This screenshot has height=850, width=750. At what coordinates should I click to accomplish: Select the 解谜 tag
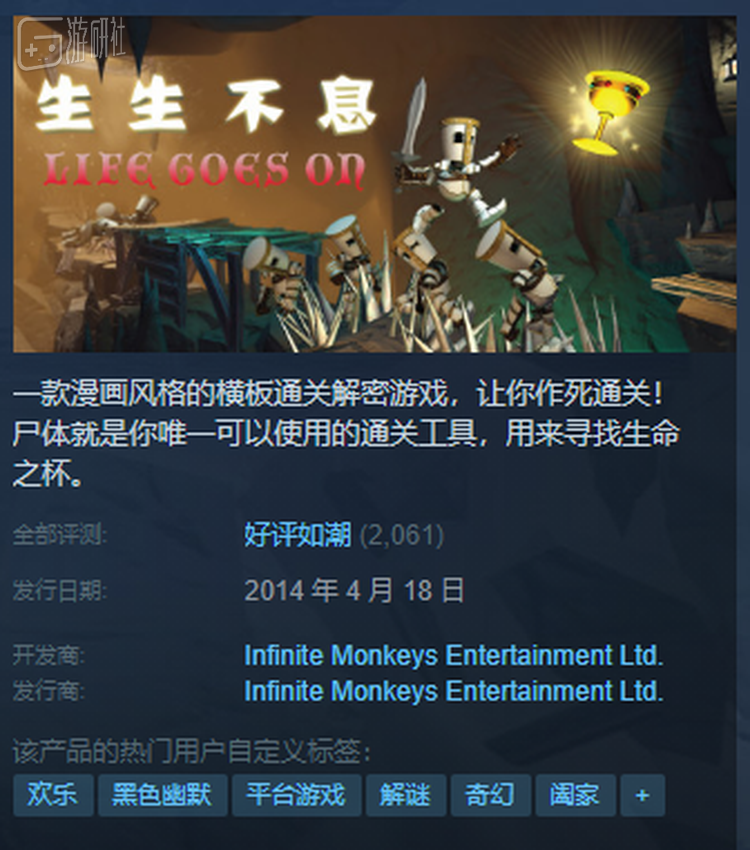coord(406,795)
